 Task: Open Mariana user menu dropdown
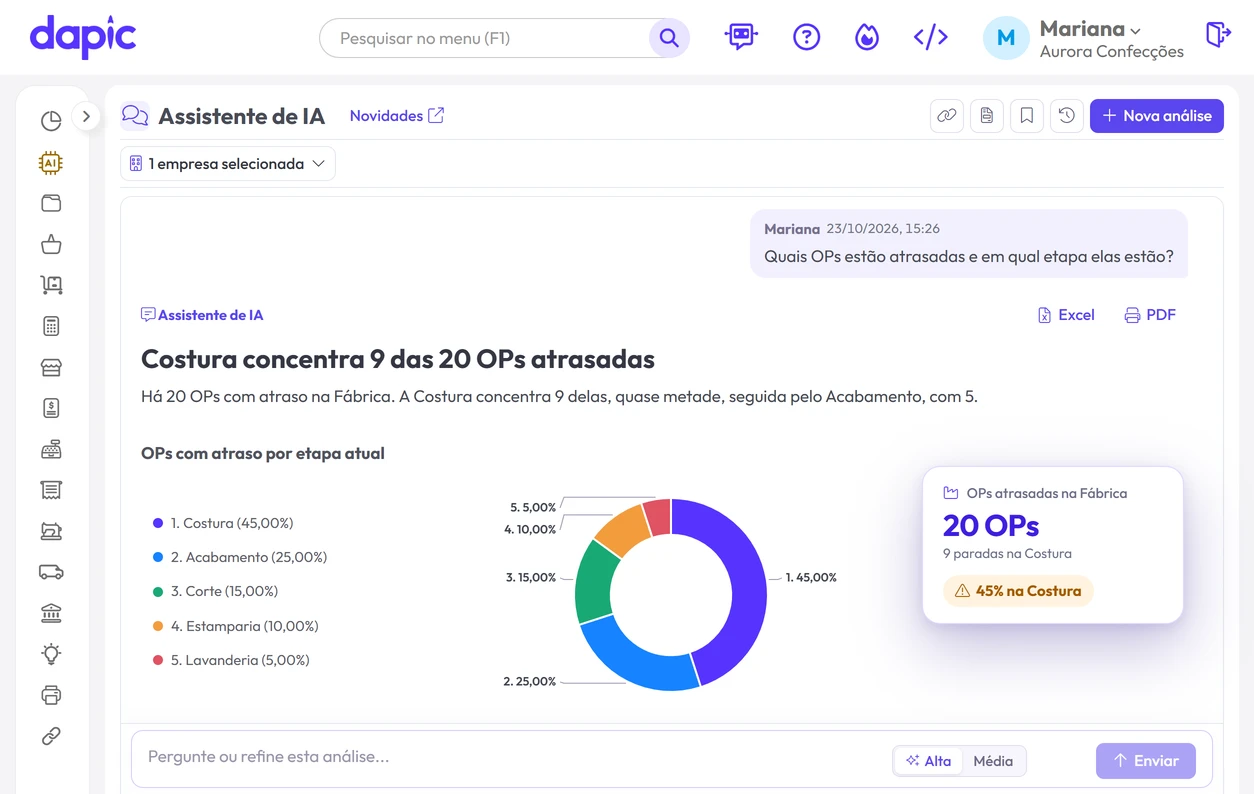click(1091, 29)
